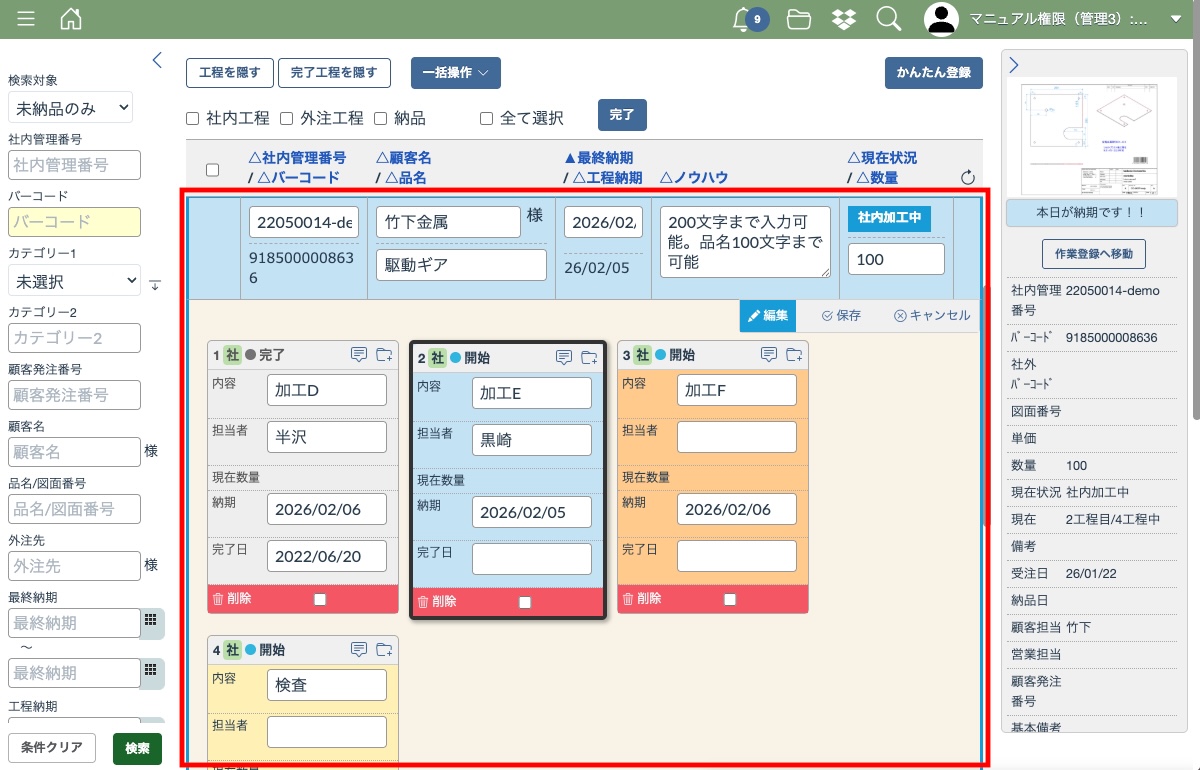Enable the 社内工程 checkbox
Viewport: 1200px width, 770px height.
193,119
